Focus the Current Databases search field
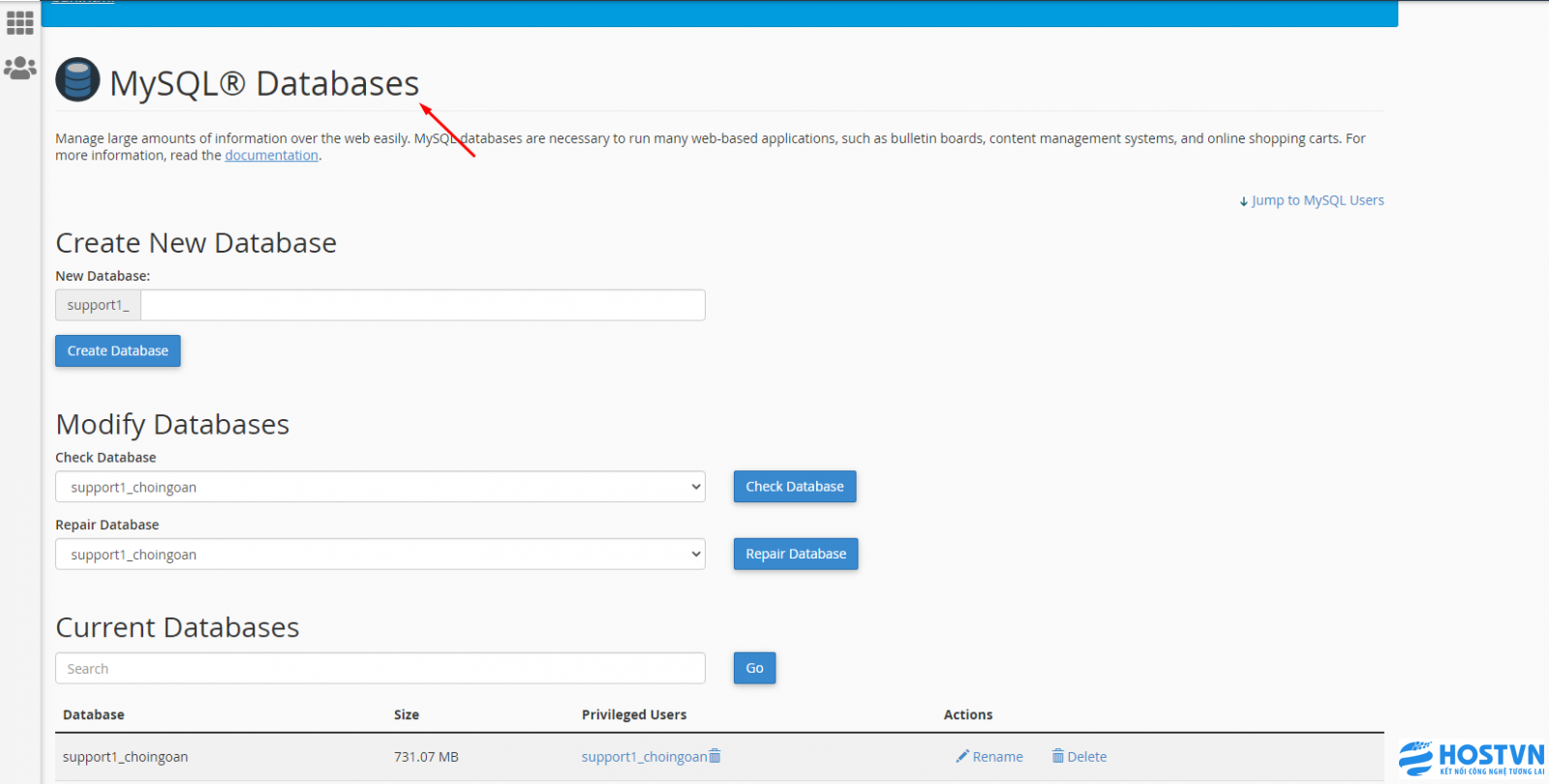 380,668
